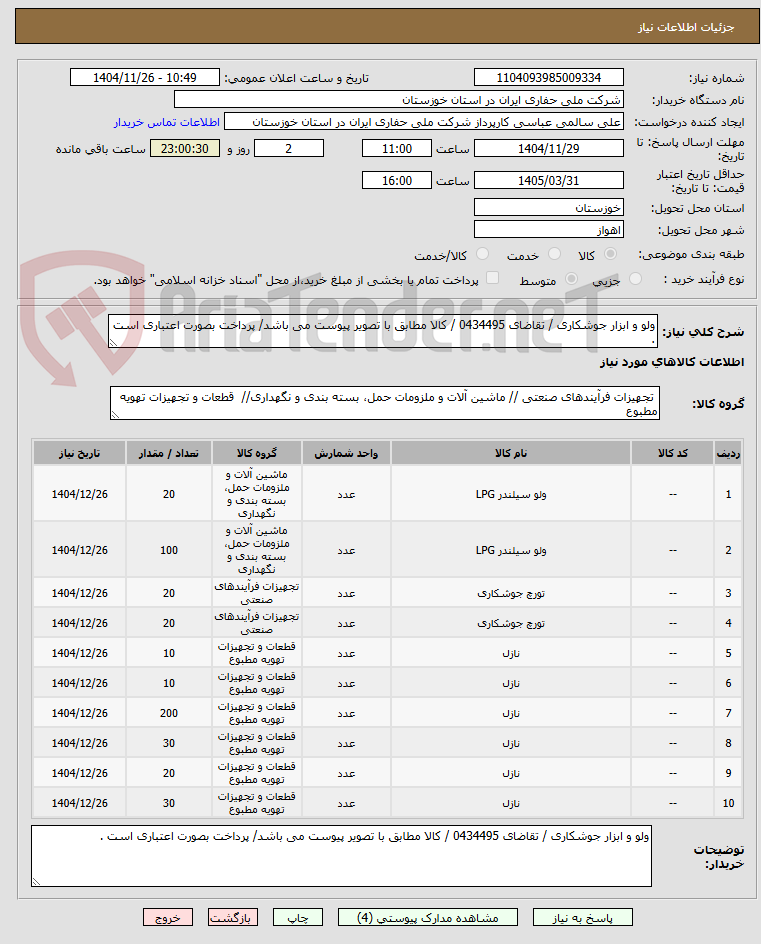Click the جزئیات اطلاعات نیاز page header
The height and width of the screenshot is (944, 761).
[686, 28]
